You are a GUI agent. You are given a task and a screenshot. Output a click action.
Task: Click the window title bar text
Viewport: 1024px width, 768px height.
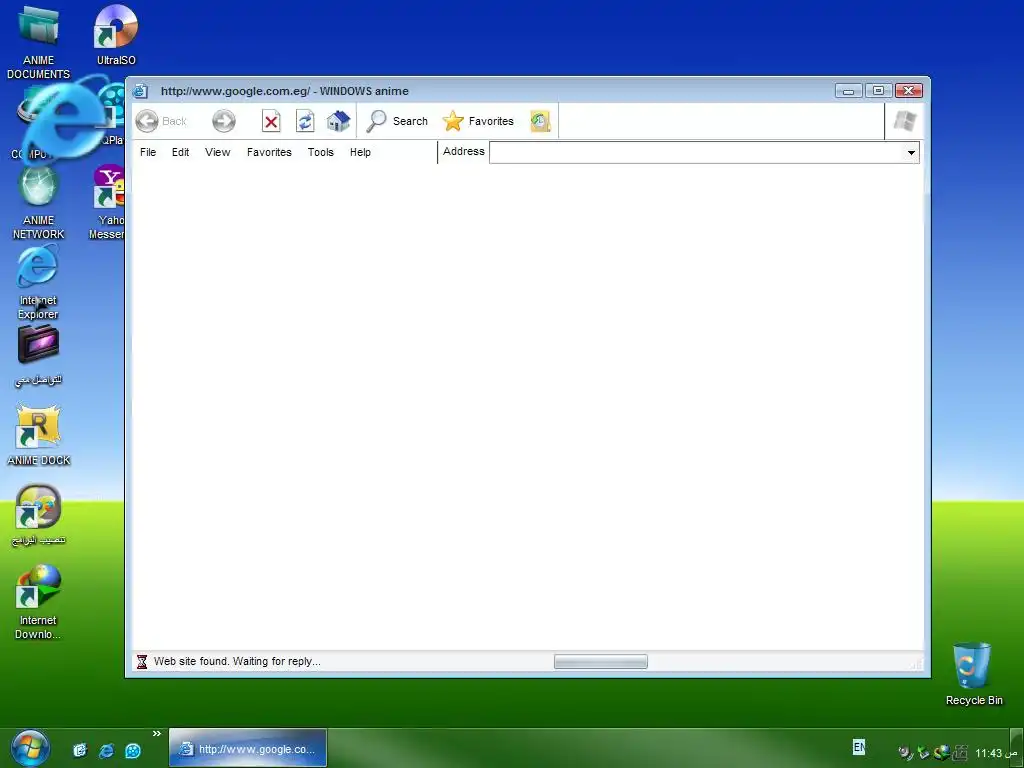click(x=285, y=91)
